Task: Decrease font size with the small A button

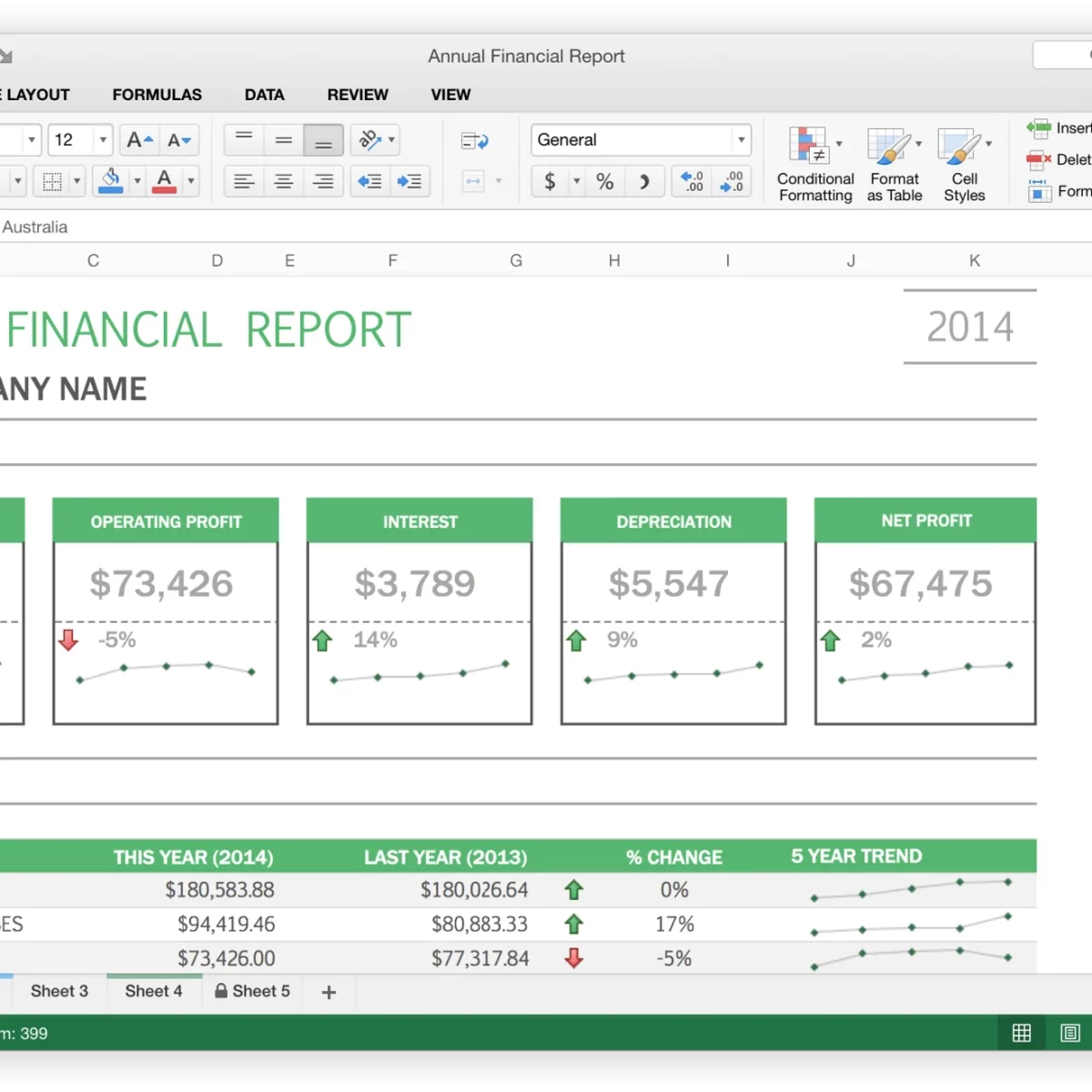Action: [x=179, y=140]
